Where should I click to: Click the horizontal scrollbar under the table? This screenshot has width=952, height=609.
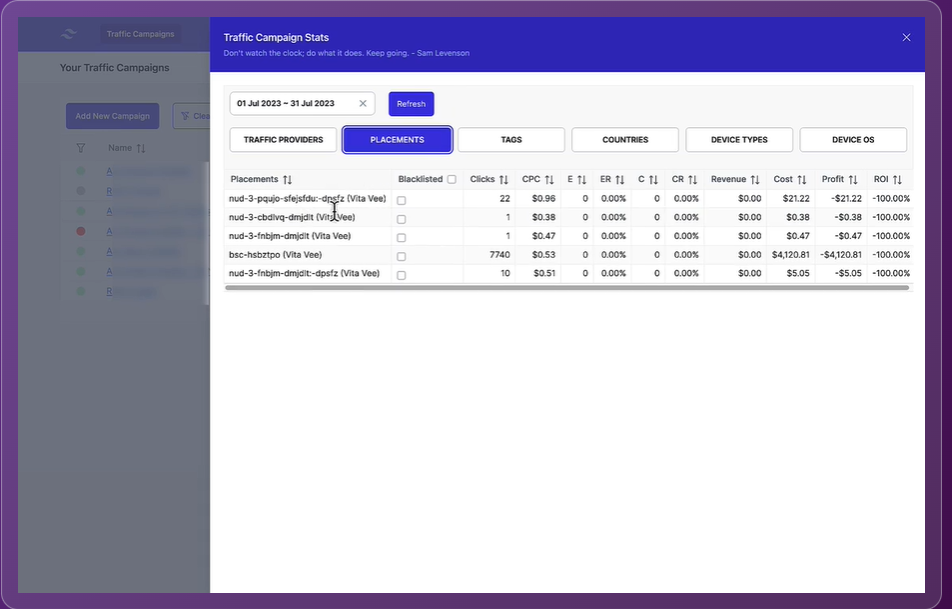tap(567, 288)
